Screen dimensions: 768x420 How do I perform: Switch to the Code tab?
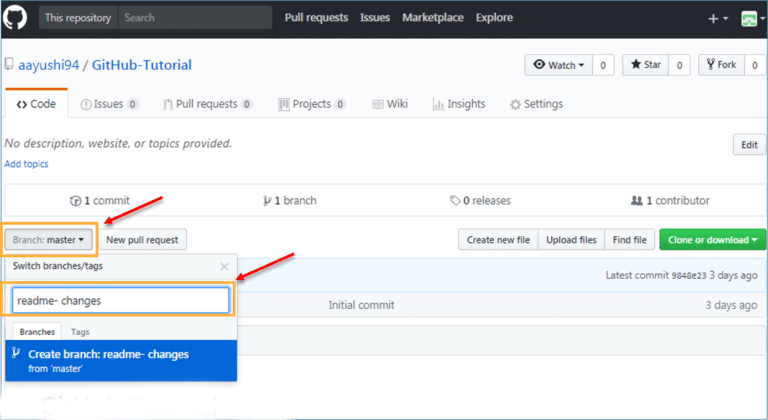[36, 104]
